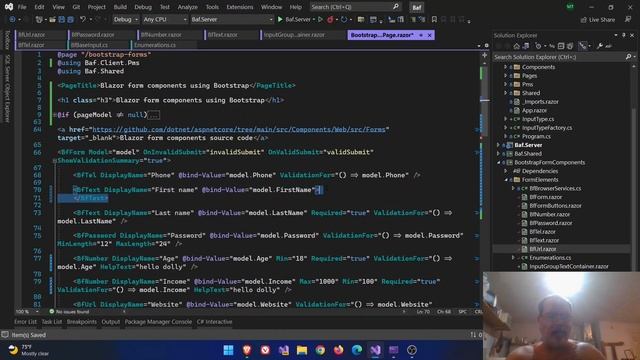Viewport: 640px width, 360px height.
Task: Open the Git menu
Action: pyautogui.click(x=76, y=7)
